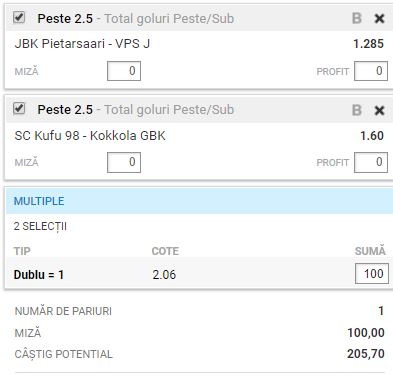Image resolution: width=393 pixels, height=375 pixels.
Task: Collapse the MULTIPLE section header
Action: pos(199,201)
